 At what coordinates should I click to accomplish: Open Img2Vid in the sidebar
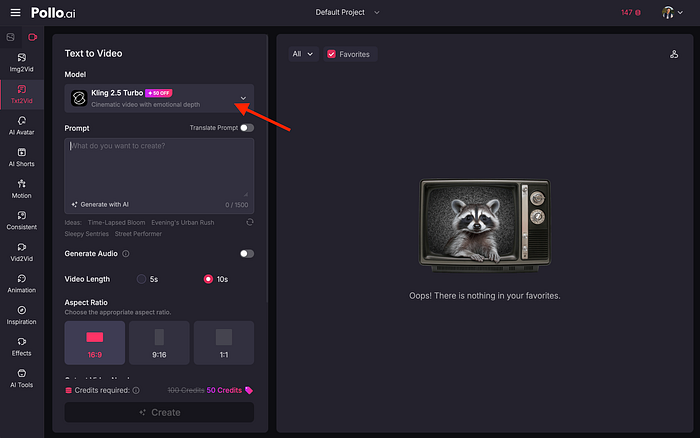(22, 61)
